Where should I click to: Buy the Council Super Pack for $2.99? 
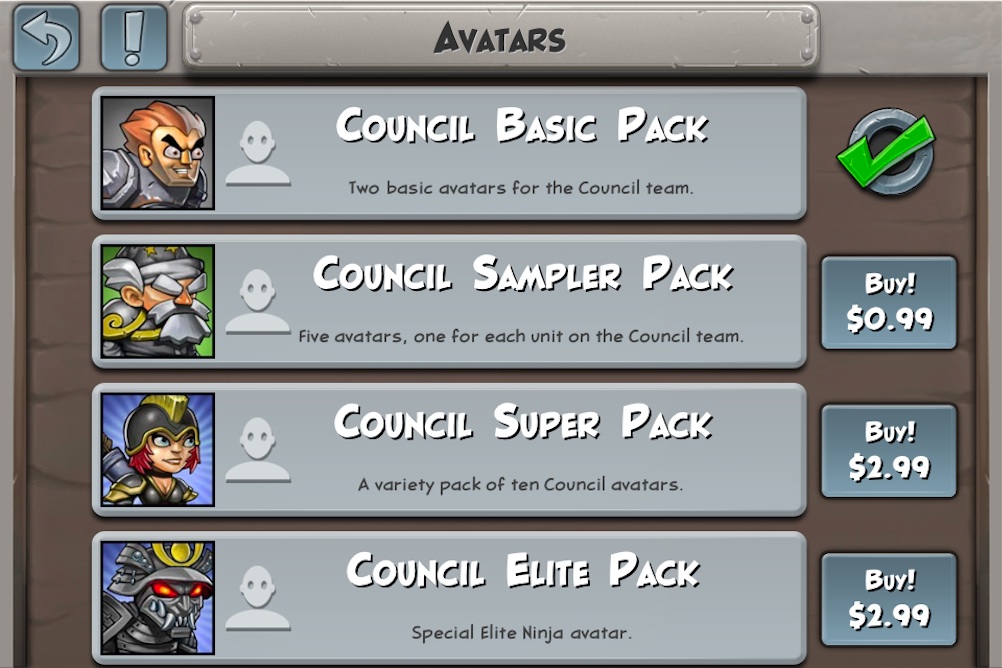coord(889,451)
